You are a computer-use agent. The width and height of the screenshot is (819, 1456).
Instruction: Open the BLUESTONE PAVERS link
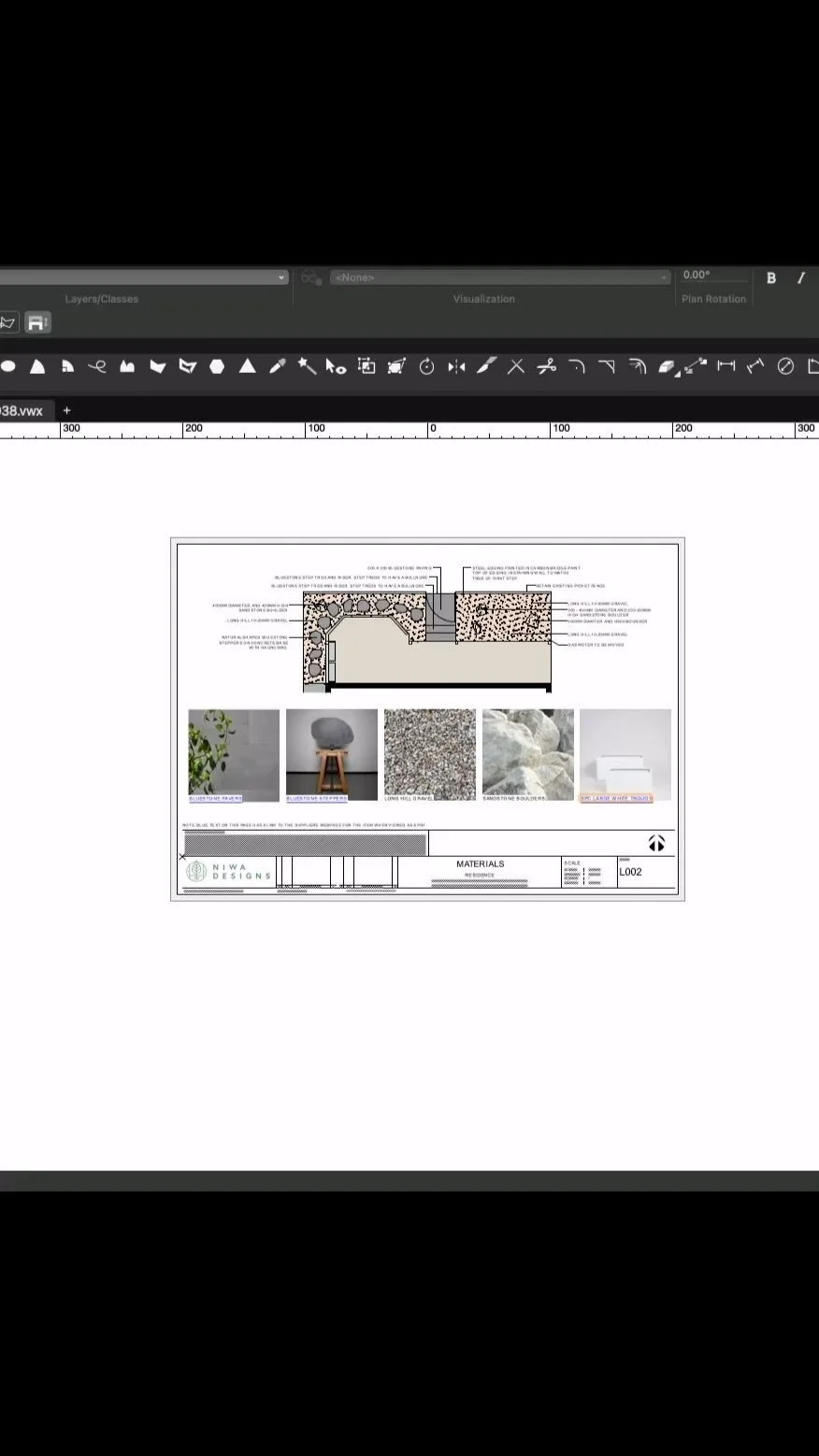(215, 799)
